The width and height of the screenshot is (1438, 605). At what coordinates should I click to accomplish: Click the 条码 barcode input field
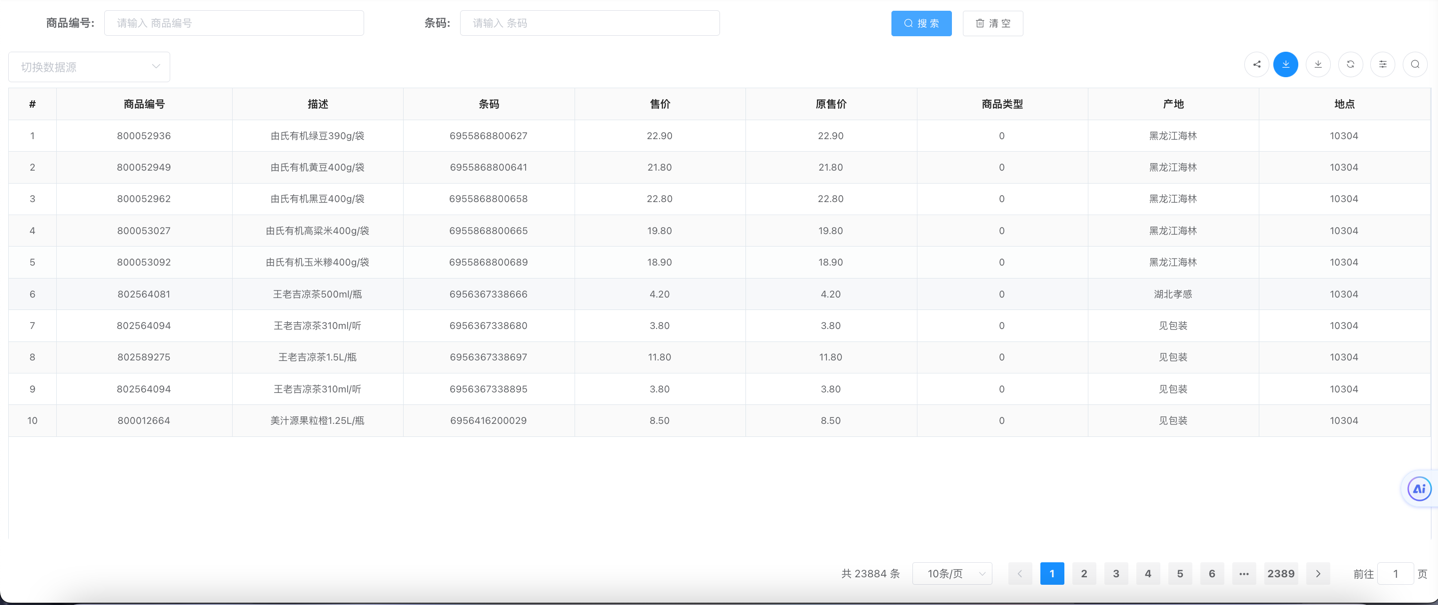point(589,22)
